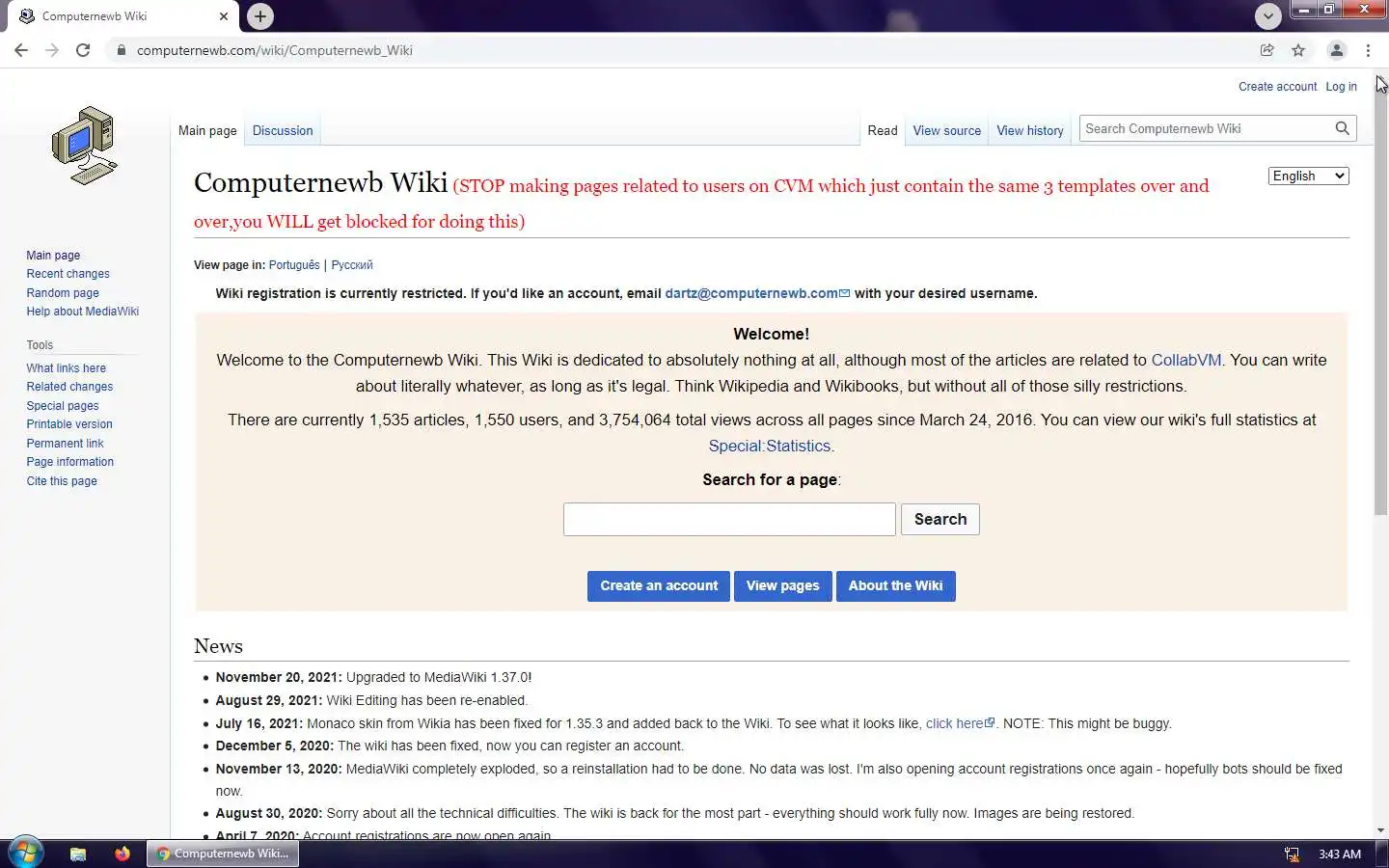Image resolution: width=1389 pixels, height=868 pixels.
Task: Click the Create an account button
Action: coord(659,585)
